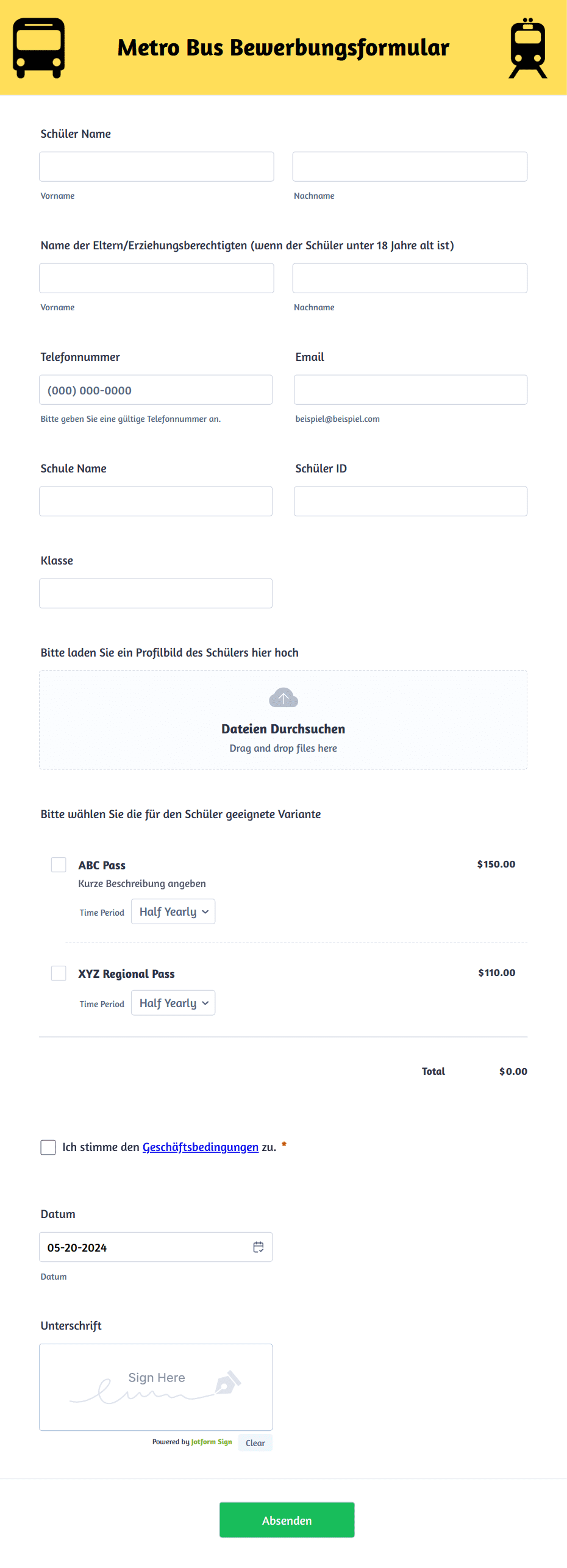
Task: Click the Schüler ID field
Action: pos(410,501)
